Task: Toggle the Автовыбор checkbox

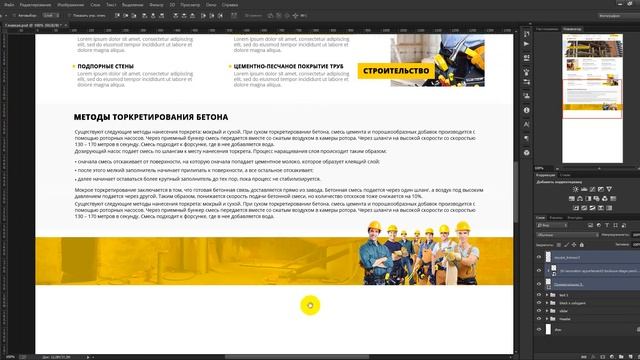Action: [x=14, y=16]
